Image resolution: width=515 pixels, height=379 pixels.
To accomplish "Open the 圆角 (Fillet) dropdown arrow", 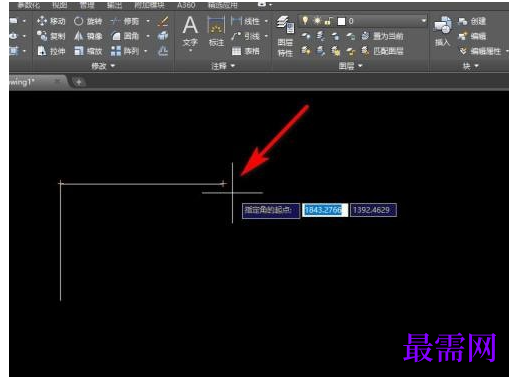I will [x=148, y=36].
